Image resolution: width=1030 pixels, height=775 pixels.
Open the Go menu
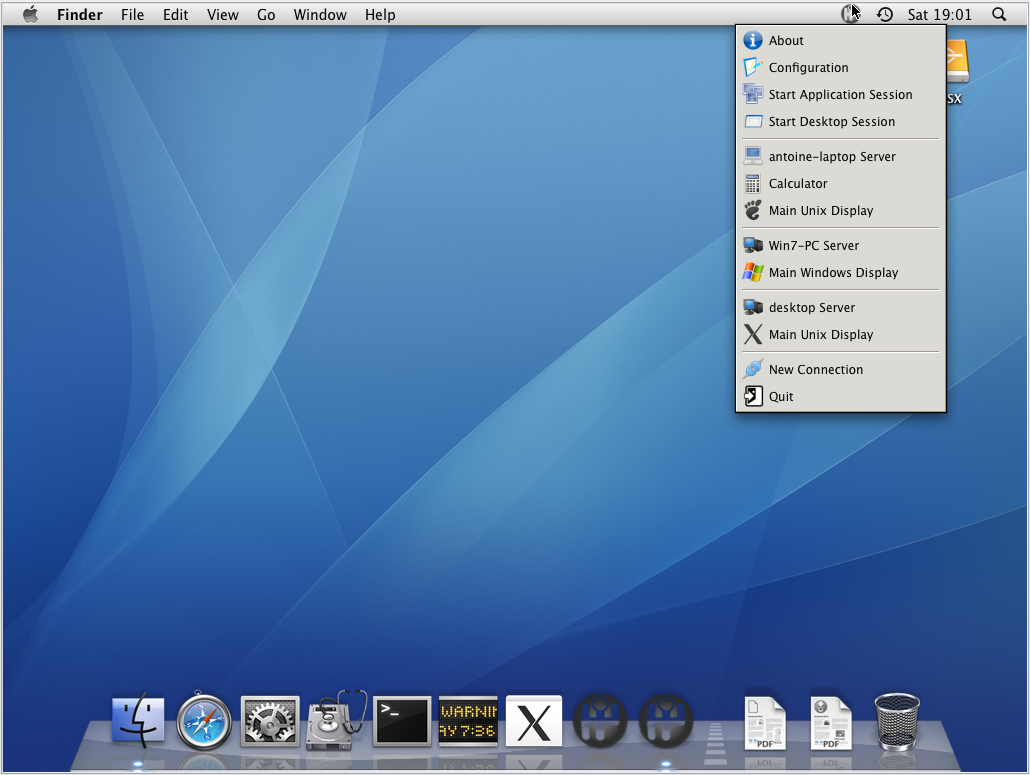[266, 14]
